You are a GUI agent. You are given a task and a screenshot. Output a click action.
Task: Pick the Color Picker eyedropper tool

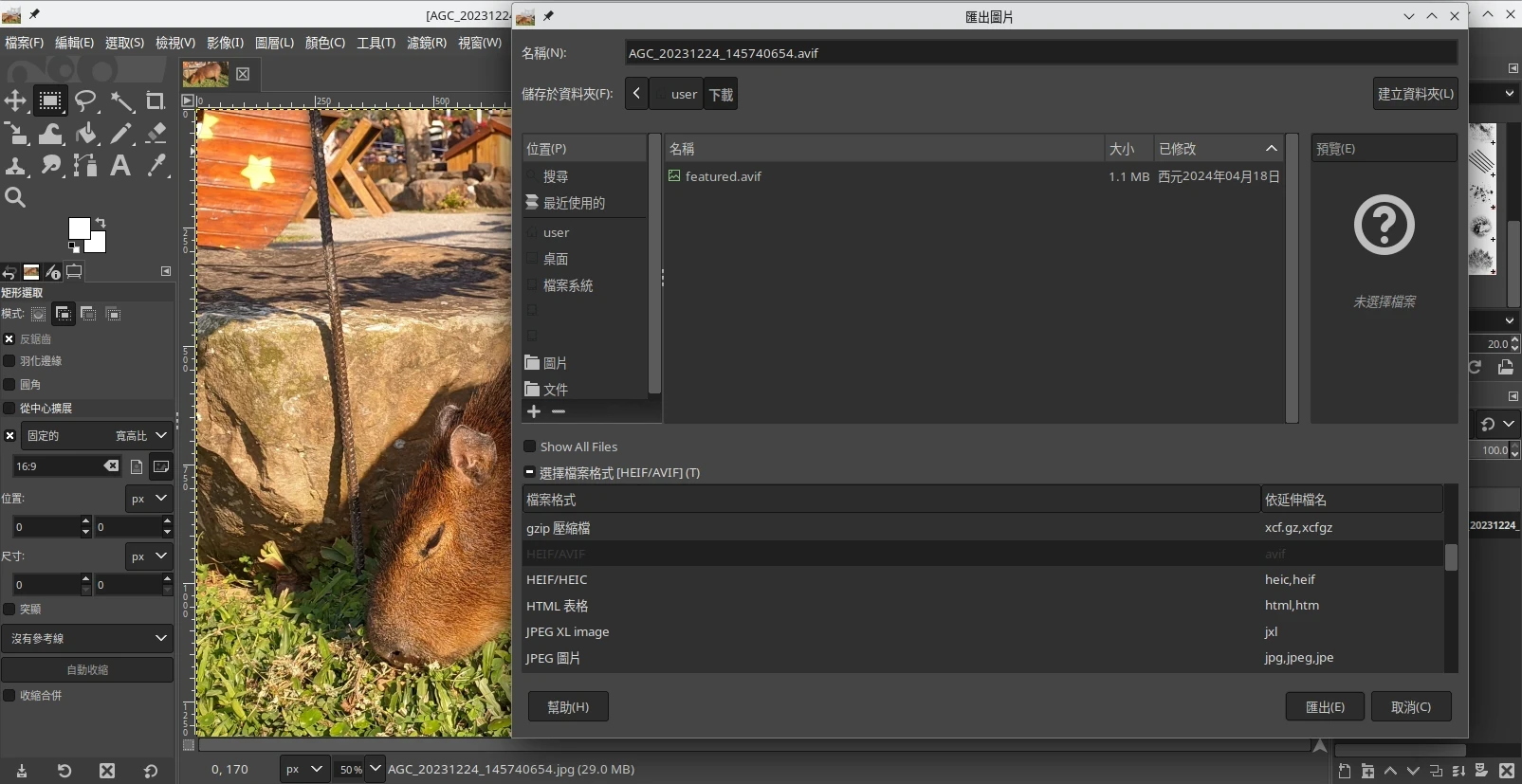(x=156, y=166)
